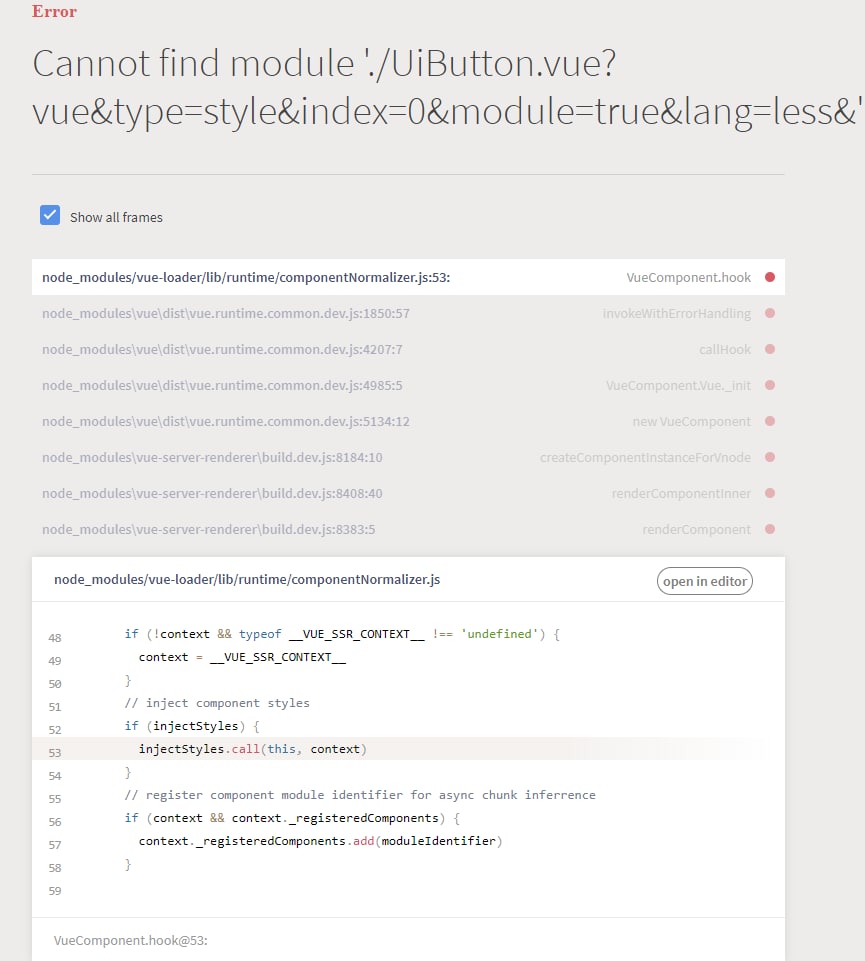This screenshot has height=961, width=865.
Task: Click highlighted line 53 injectStyles.call code
Action: click(253, 749)
